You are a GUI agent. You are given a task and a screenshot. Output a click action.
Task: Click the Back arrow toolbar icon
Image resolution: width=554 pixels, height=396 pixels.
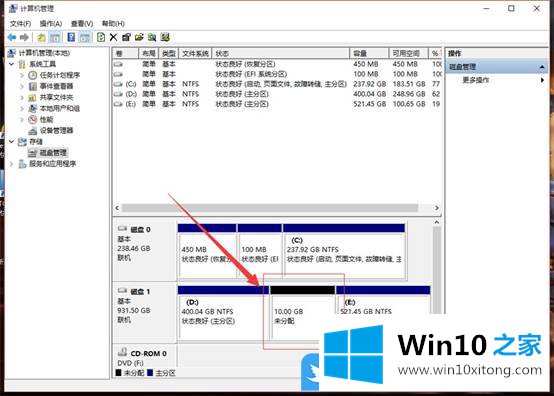(x=12, y=37)
